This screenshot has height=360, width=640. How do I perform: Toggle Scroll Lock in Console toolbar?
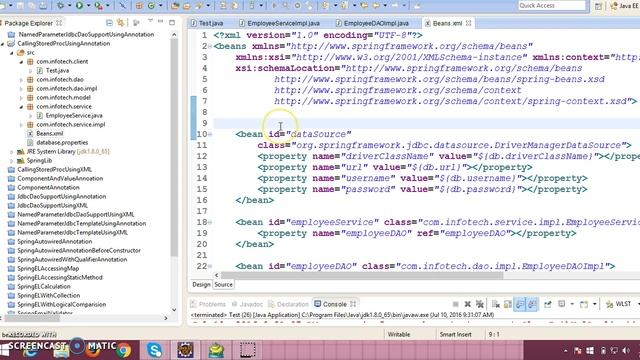point(508,304)
